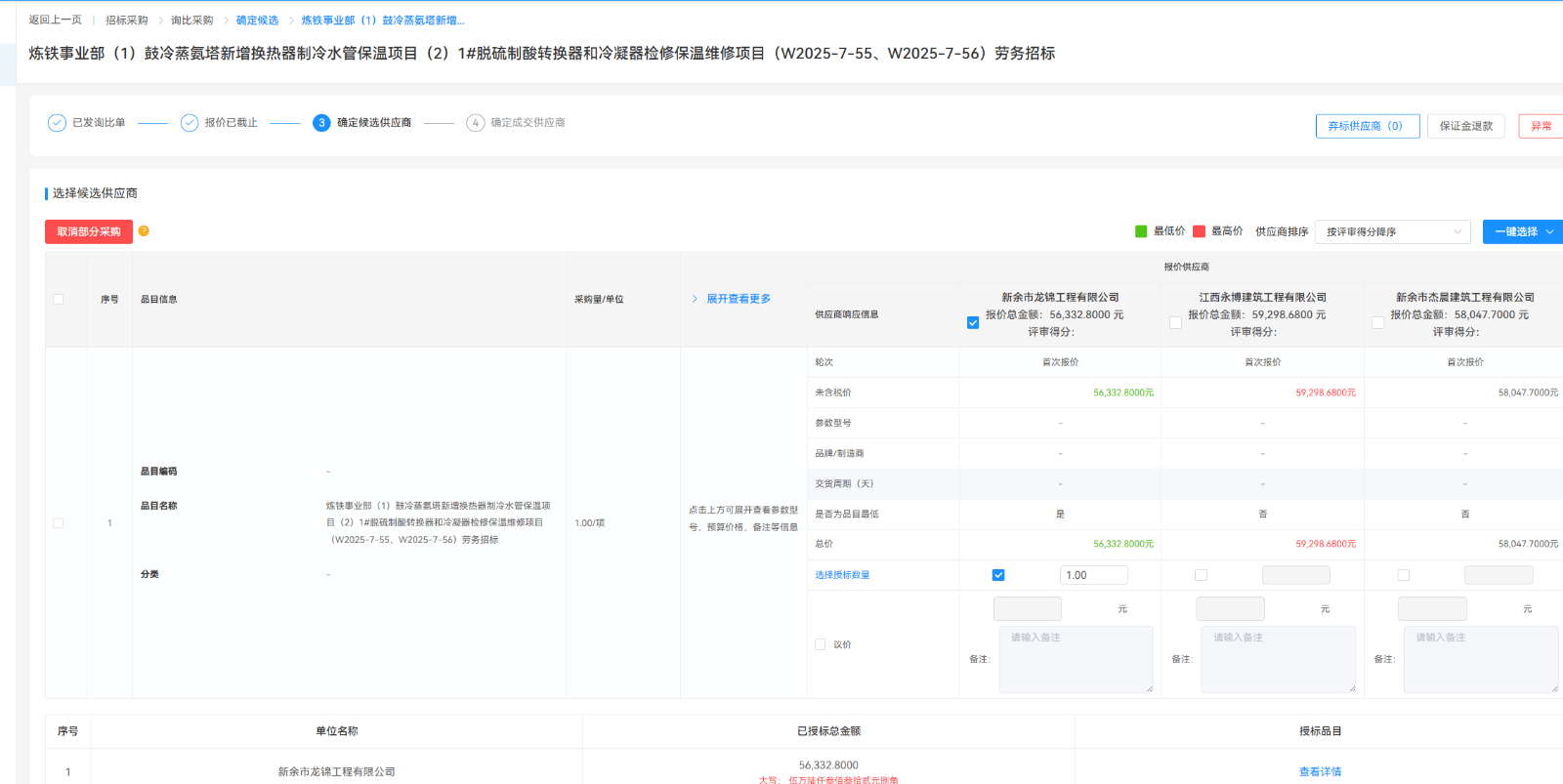Click 选择候选供应商 section heading
This screenshot has width=1563, height=784.
[95, 193]
